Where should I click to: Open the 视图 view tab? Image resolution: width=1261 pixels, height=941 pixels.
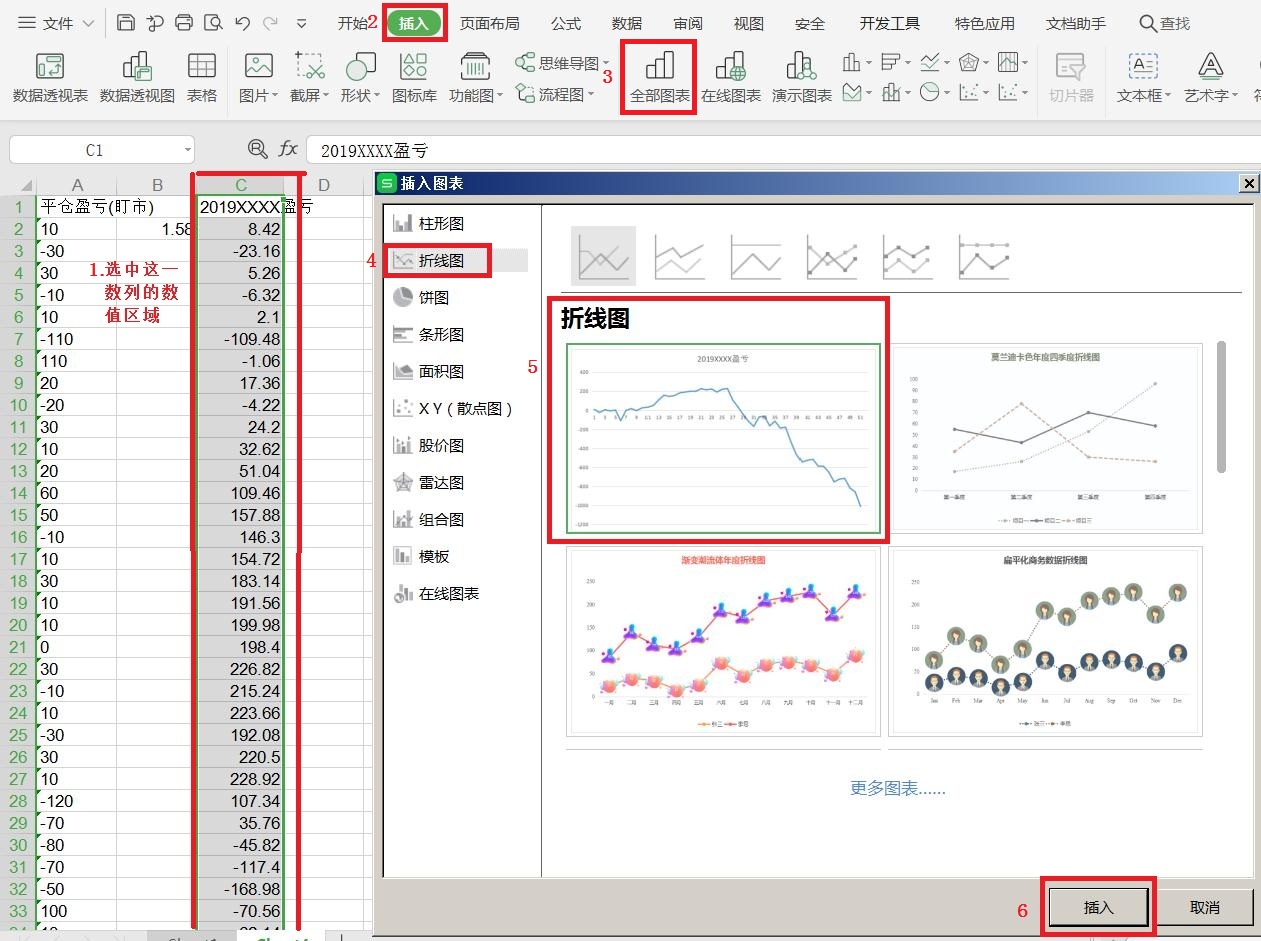click(748, 23)
